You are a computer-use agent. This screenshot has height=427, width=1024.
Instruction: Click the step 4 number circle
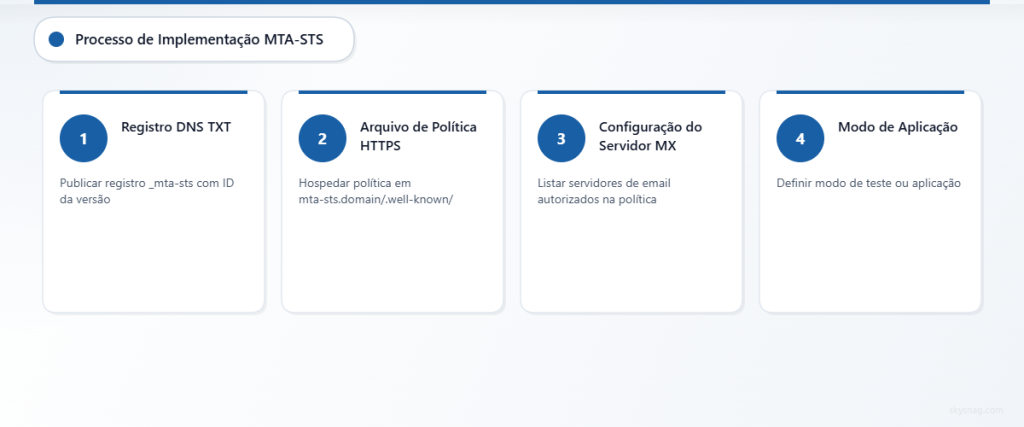tap(800, 138)
